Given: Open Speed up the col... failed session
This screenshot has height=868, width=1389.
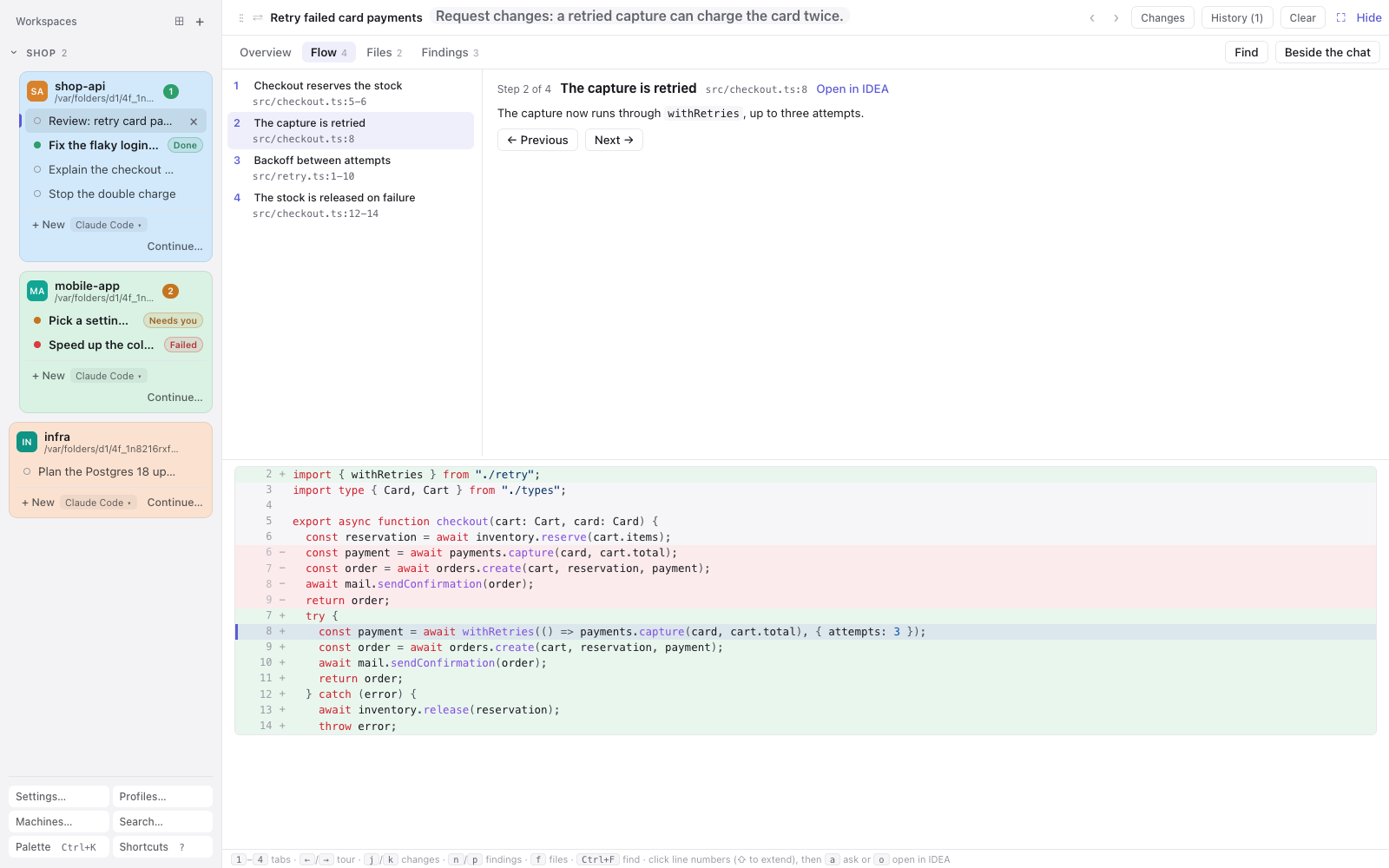Looking at the screenshot, I should tap(115, 345).
